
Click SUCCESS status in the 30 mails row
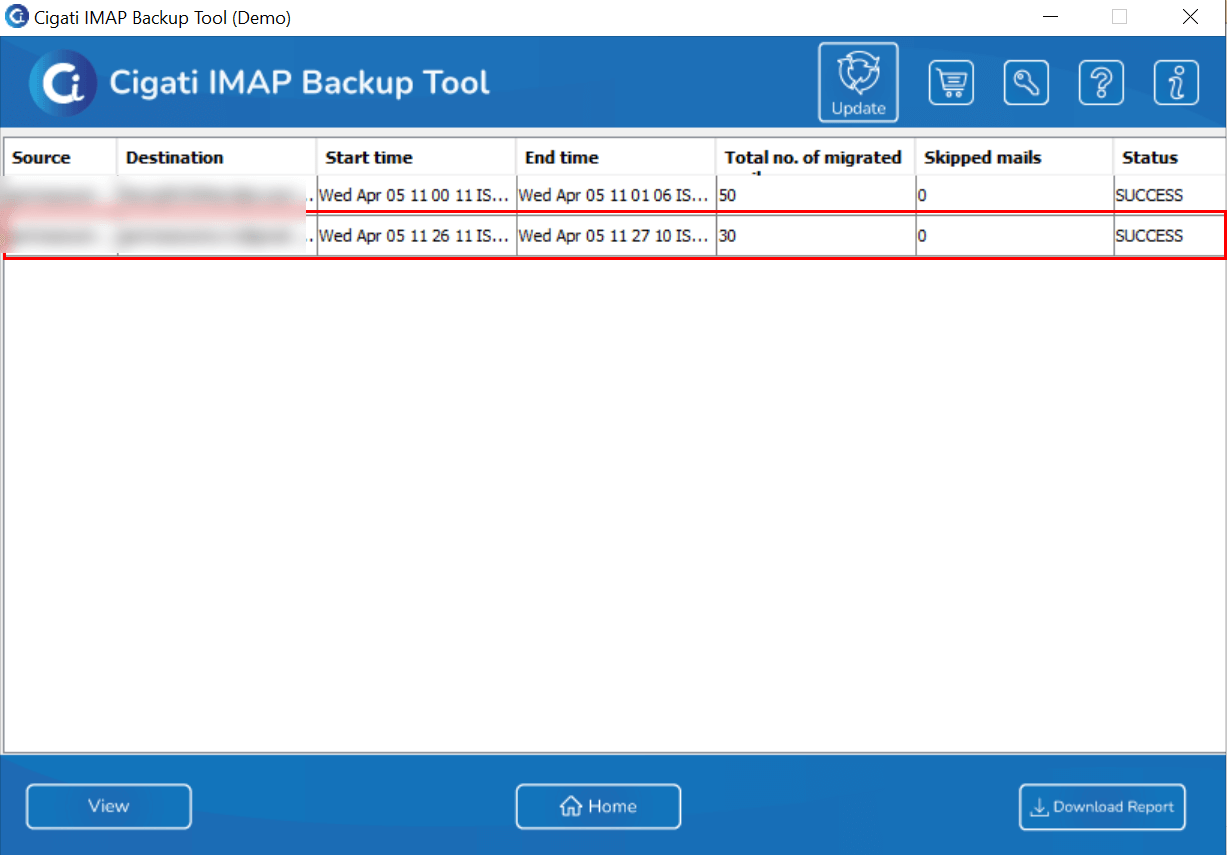tap(1169, 236)
